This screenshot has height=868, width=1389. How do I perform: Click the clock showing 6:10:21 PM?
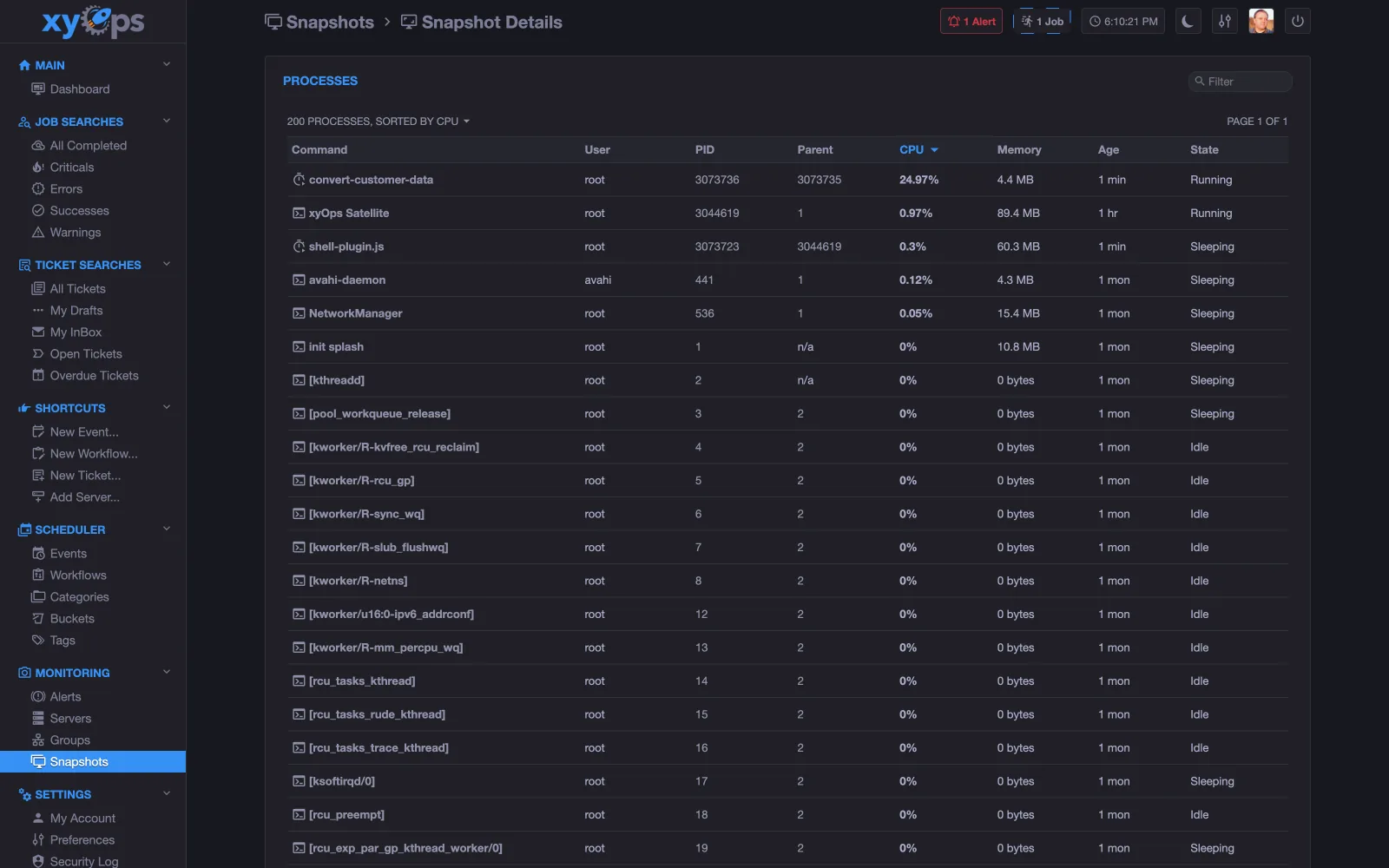1123,22
